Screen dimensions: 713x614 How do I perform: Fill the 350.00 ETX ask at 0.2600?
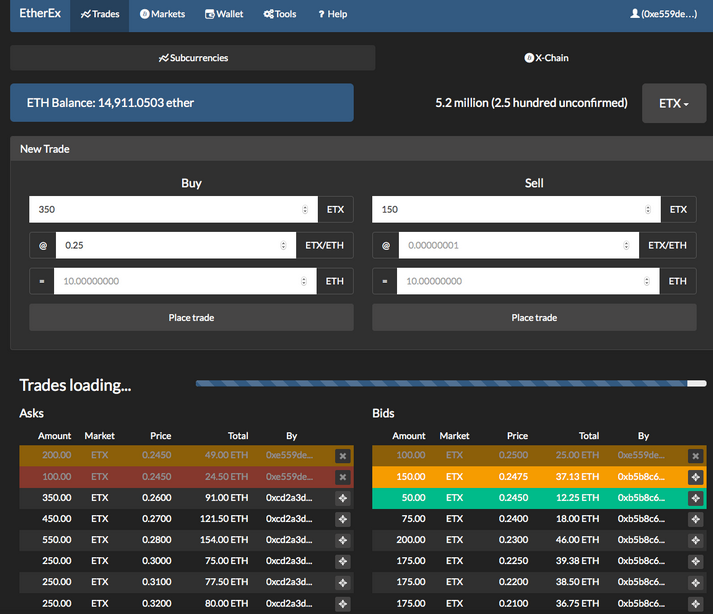pyautogui.click(x=343, y=498)
